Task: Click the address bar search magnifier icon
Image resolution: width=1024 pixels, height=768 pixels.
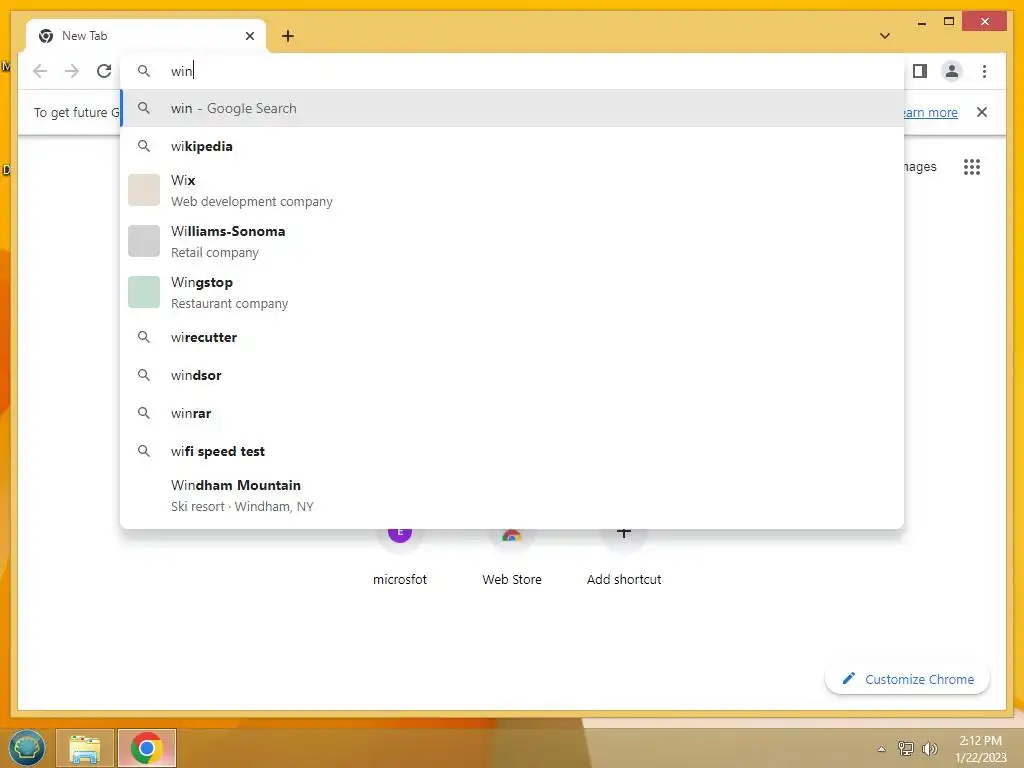Action: (x=144, y=71)
